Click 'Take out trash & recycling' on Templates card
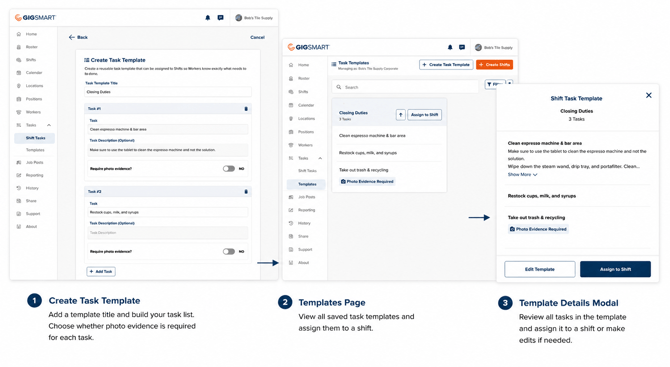The height and width of the screenshot is (367, 670). click(364, 170)
